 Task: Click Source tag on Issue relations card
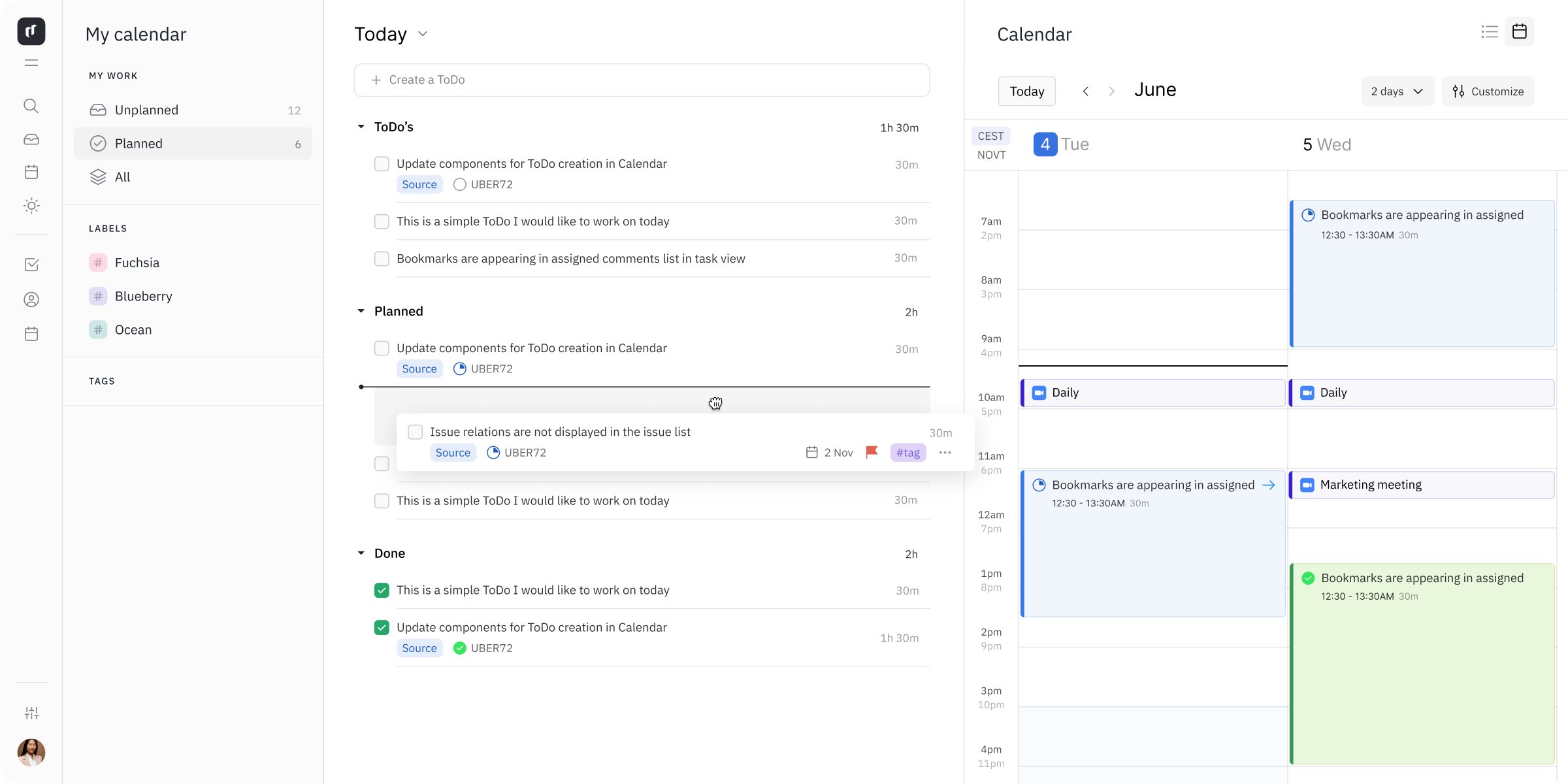tap(453, 452)
